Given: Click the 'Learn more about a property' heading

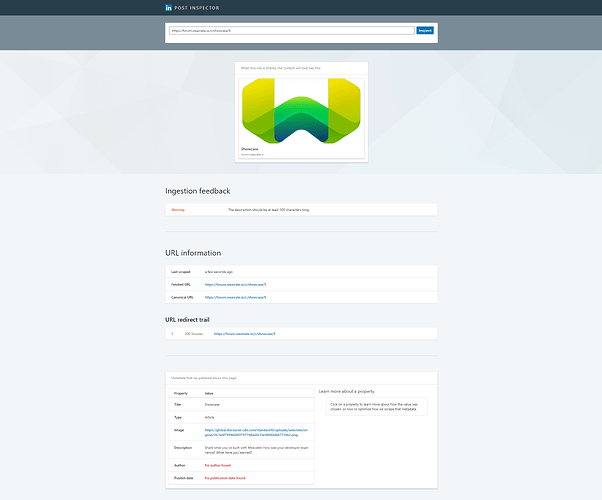Looking at the screenshot, I should coord(346,391).
